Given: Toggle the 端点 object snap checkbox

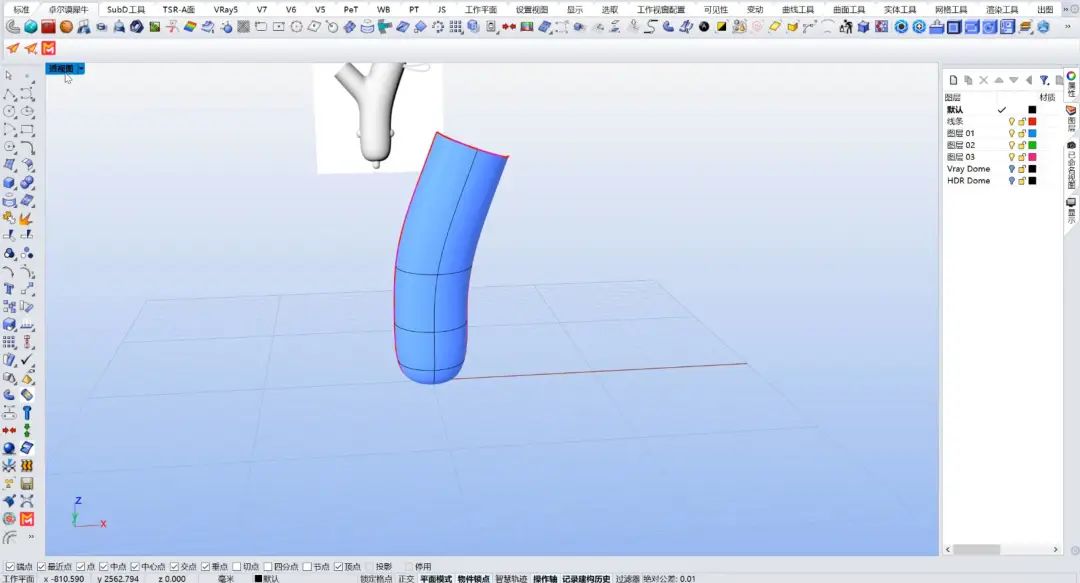Looking at the screenshot, I should click(x=9, y=566).
